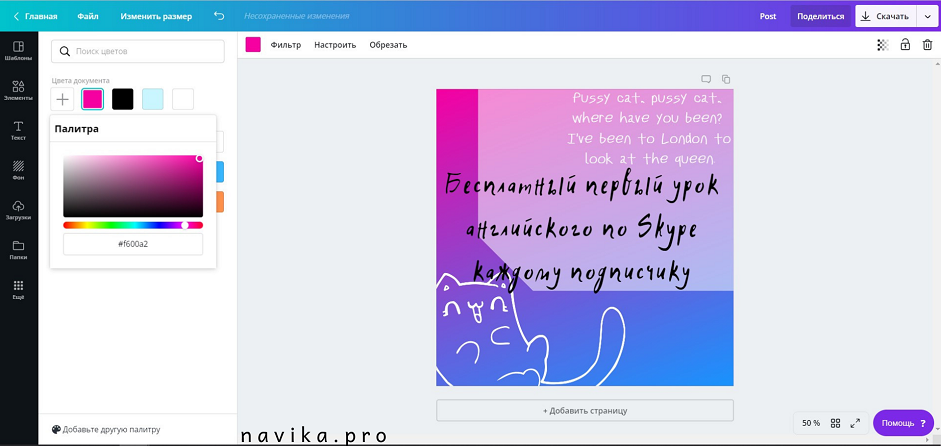Open the Файл menu
This screenshot has width=941, height=446.
click(x=88, y=16)
